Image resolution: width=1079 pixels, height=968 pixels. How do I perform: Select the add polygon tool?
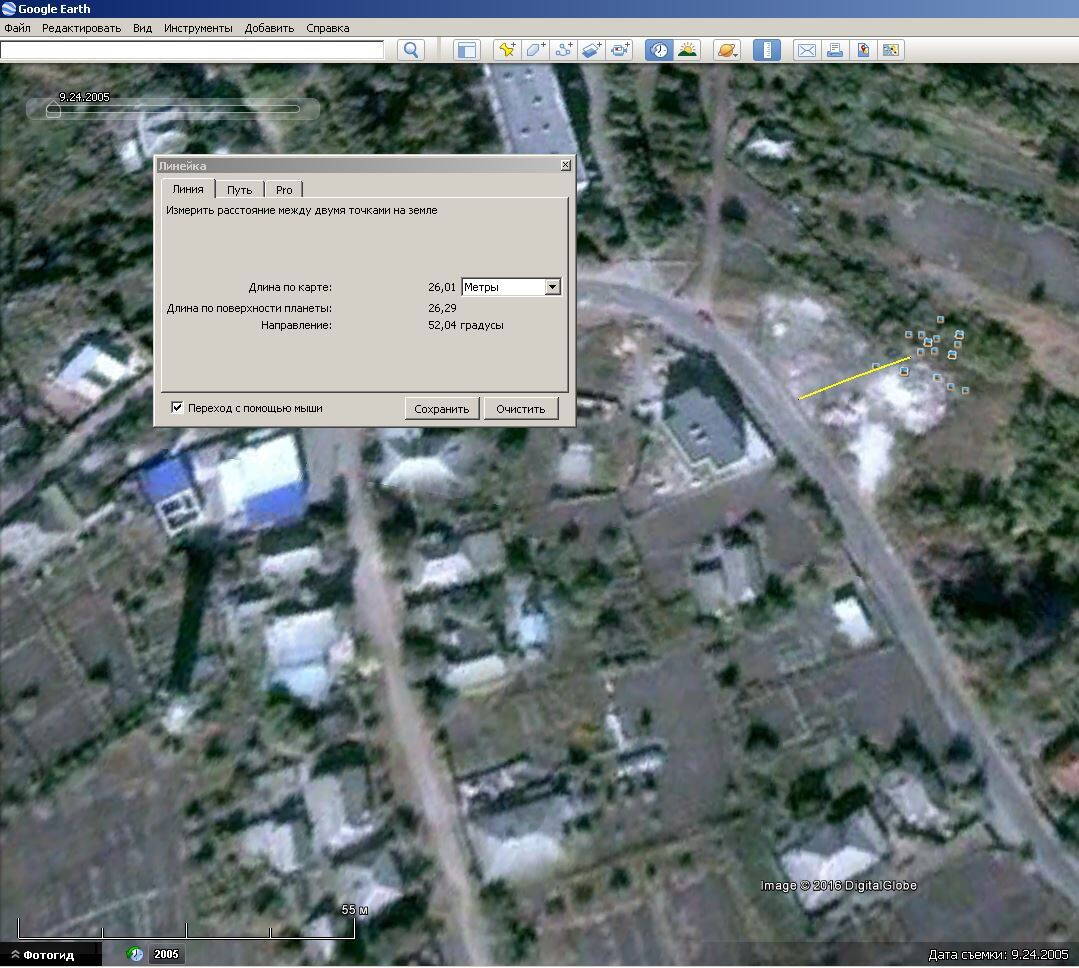click(x=536, y=50)
